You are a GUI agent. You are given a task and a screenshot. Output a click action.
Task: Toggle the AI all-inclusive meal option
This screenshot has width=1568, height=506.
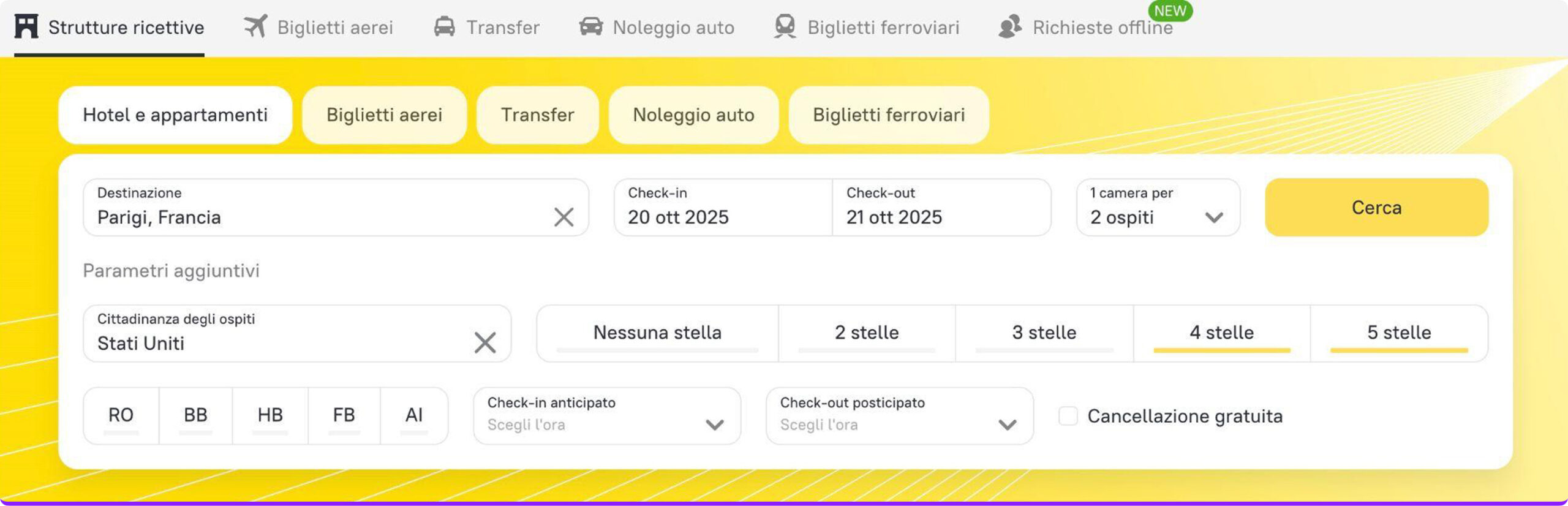point(414,415)
